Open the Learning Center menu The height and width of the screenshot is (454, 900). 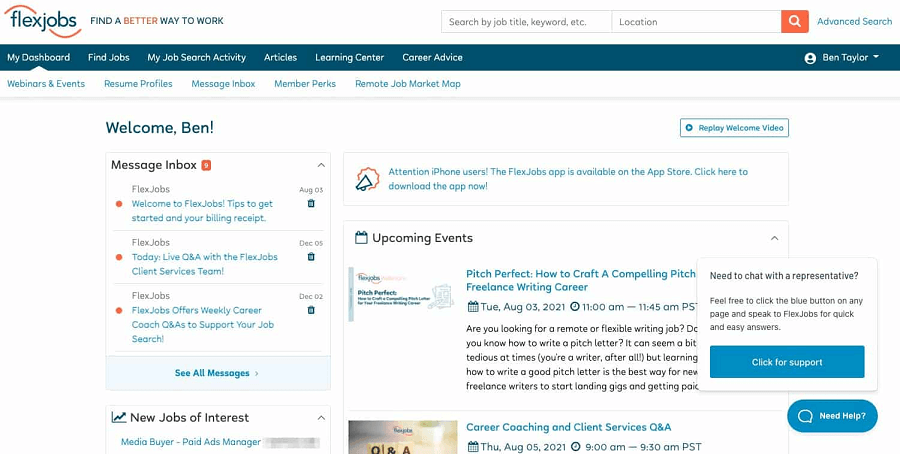[350, 57]
